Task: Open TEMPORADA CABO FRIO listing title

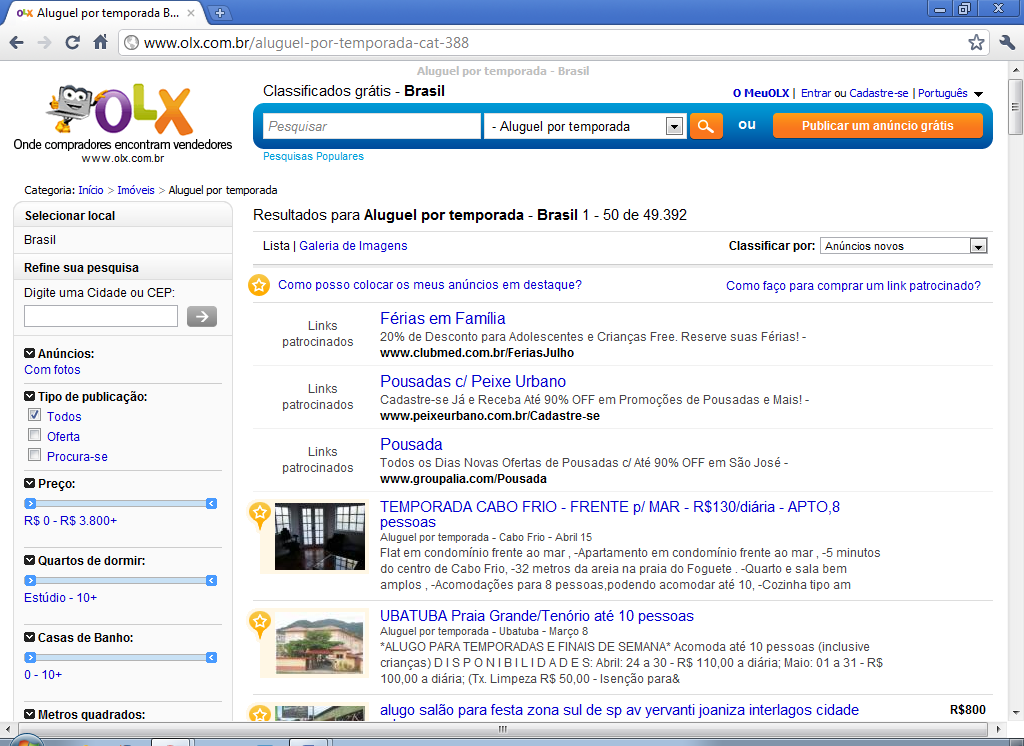Action: coord(610,514)
